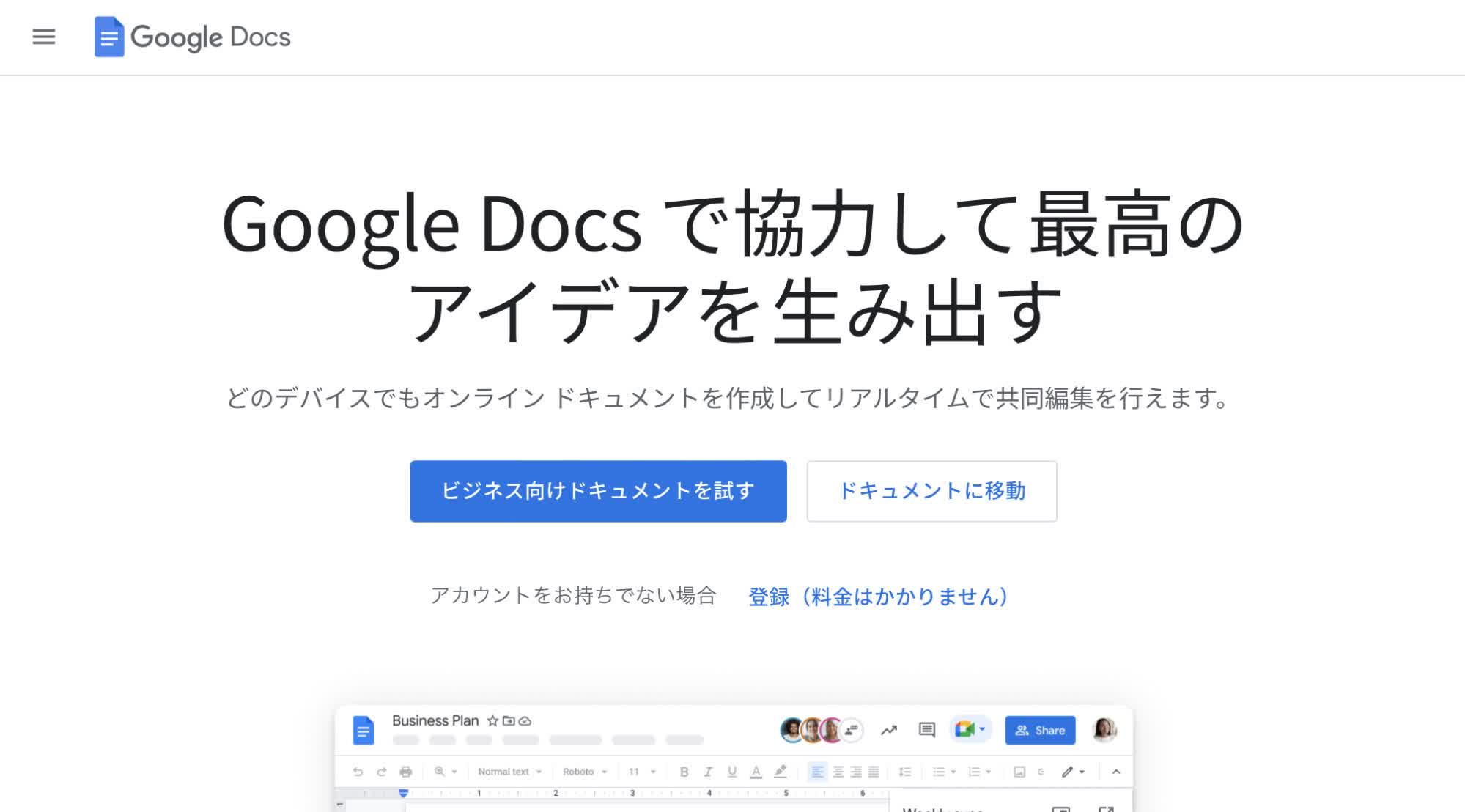
Task: Click the ドキュメントに移動 button
Action: coord(931,491)
